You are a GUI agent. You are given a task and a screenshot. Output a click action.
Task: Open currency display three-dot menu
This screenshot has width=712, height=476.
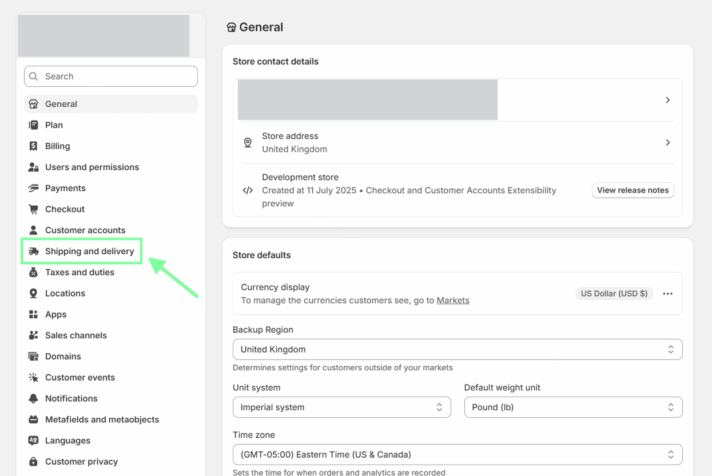(668, 294)
